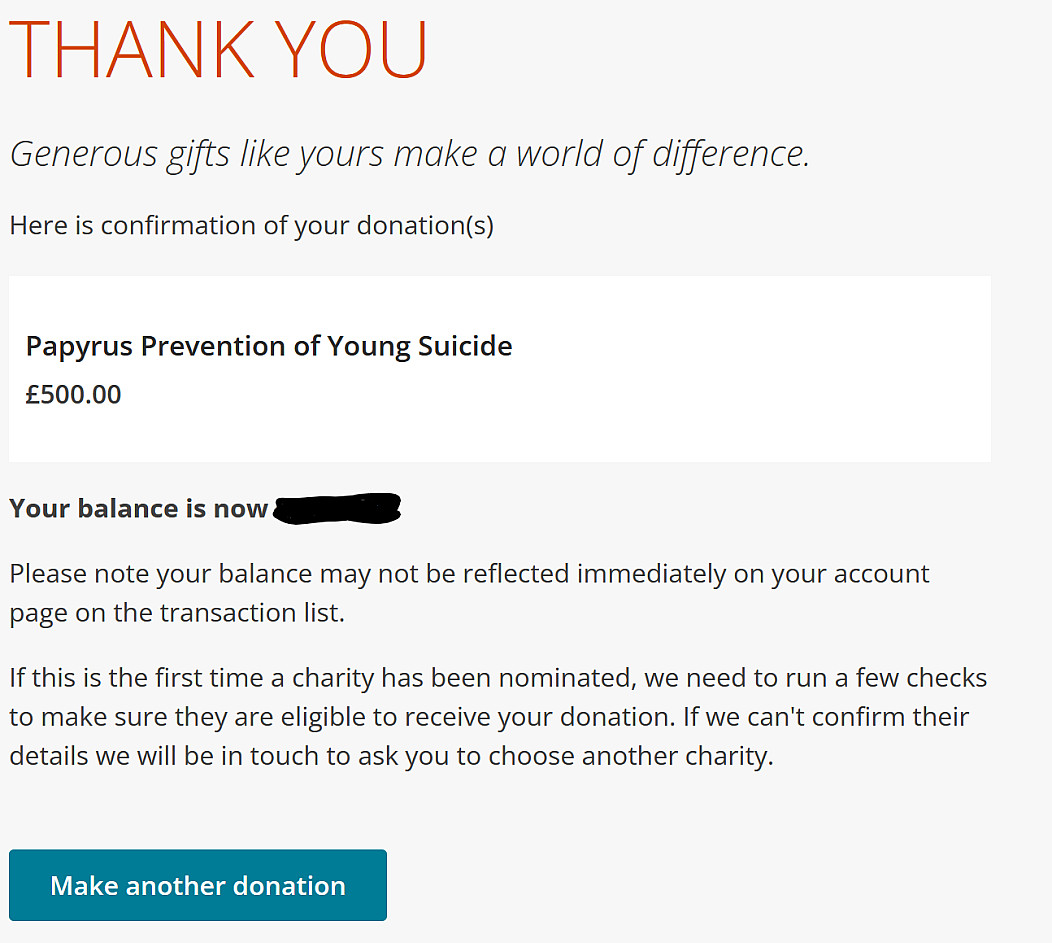The width and height of the screenshot is (1052, 943).
Task: Click the blacked-out balance amount
Action: point(337,508)
